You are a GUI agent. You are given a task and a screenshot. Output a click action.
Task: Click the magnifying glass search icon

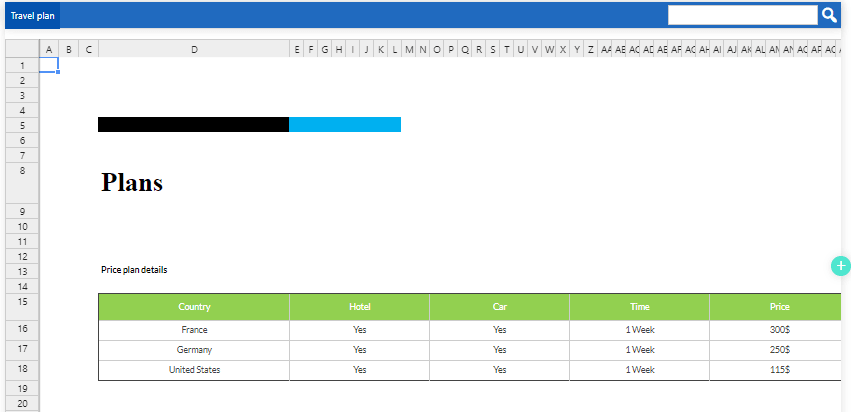pos(829,14)
